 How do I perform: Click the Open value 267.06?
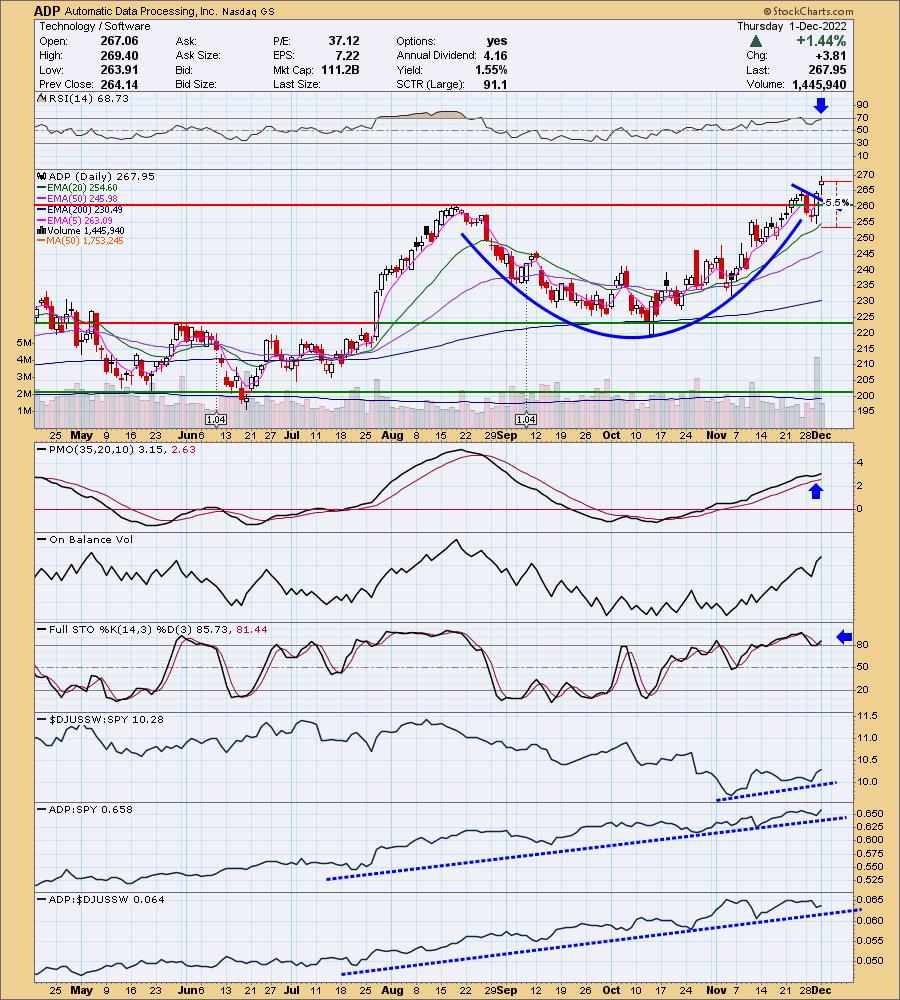[x=119, y=41]
